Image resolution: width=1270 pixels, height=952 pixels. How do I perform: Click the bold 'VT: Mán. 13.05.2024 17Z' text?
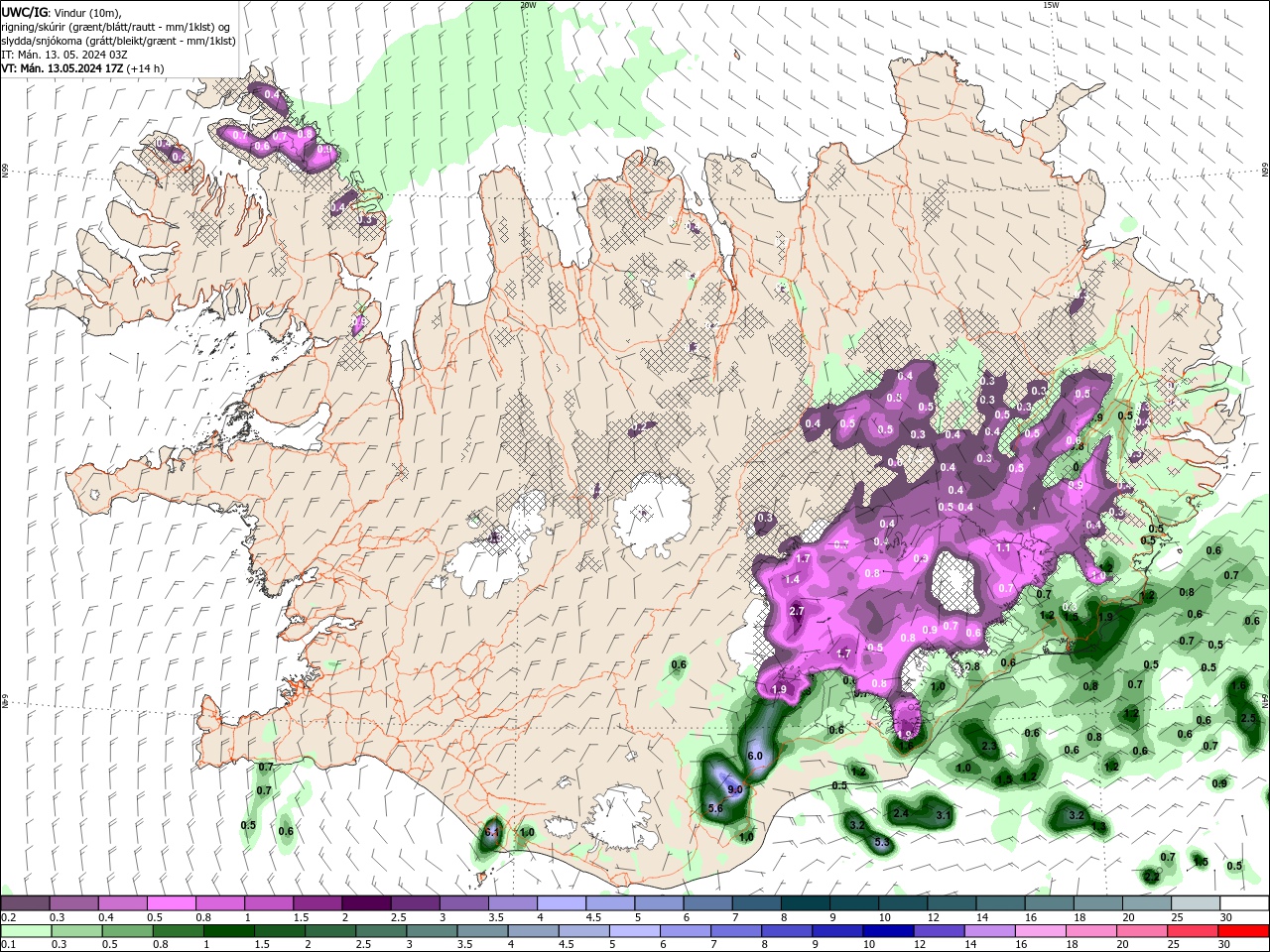click(63, 68)
